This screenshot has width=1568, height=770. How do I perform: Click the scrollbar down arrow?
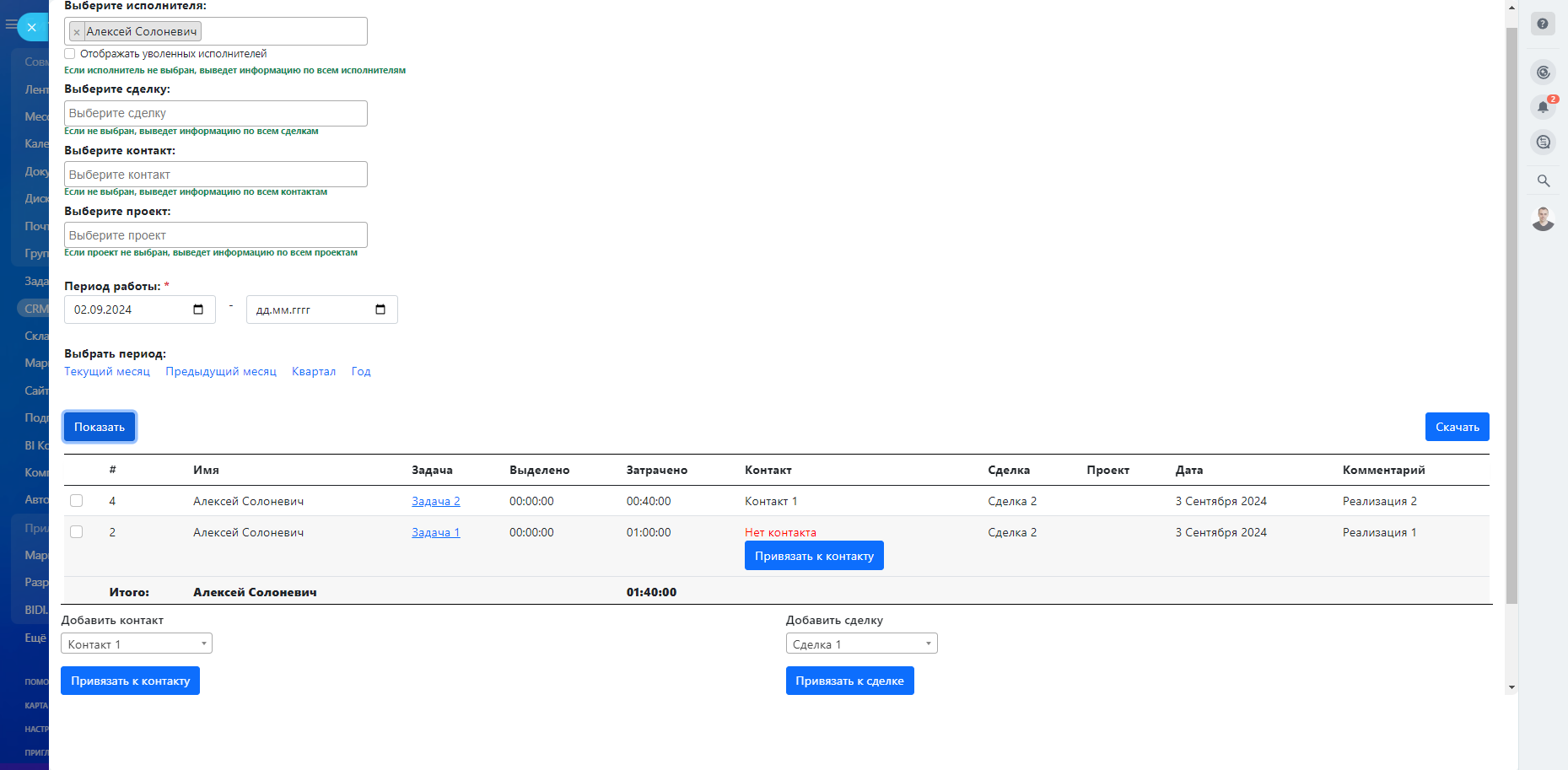pos(1511,687)
